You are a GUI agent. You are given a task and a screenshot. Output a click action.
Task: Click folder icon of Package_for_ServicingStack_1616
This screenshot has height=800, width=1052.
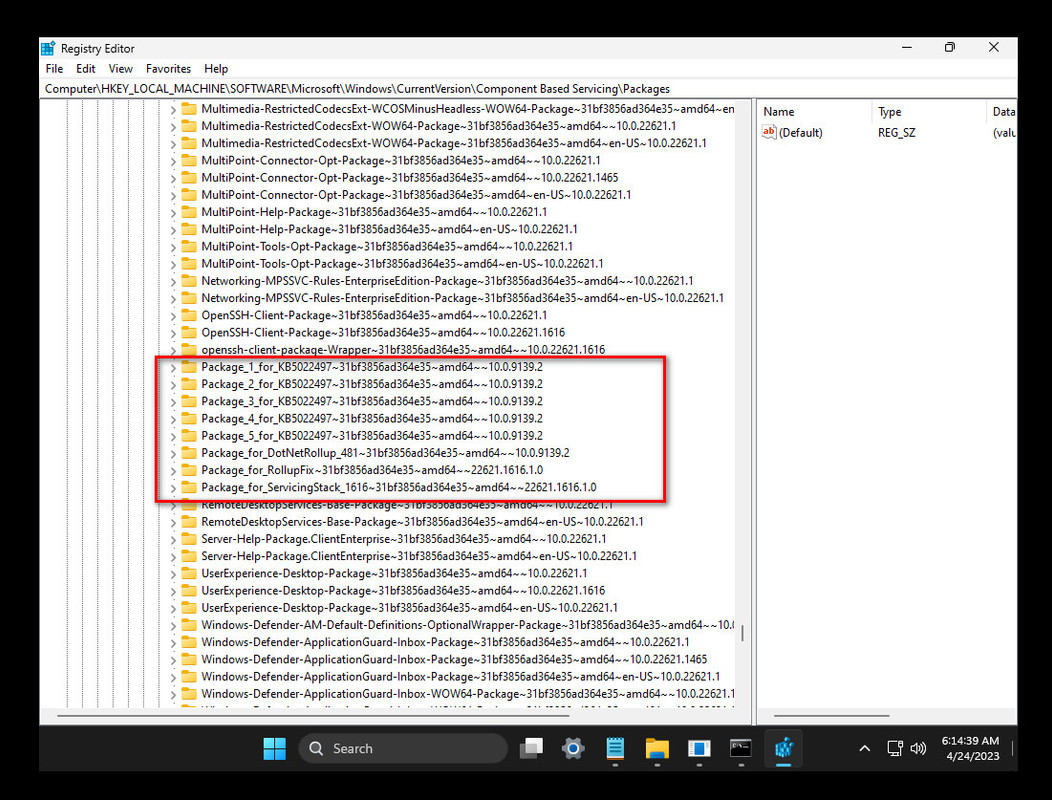coord(189,487)
